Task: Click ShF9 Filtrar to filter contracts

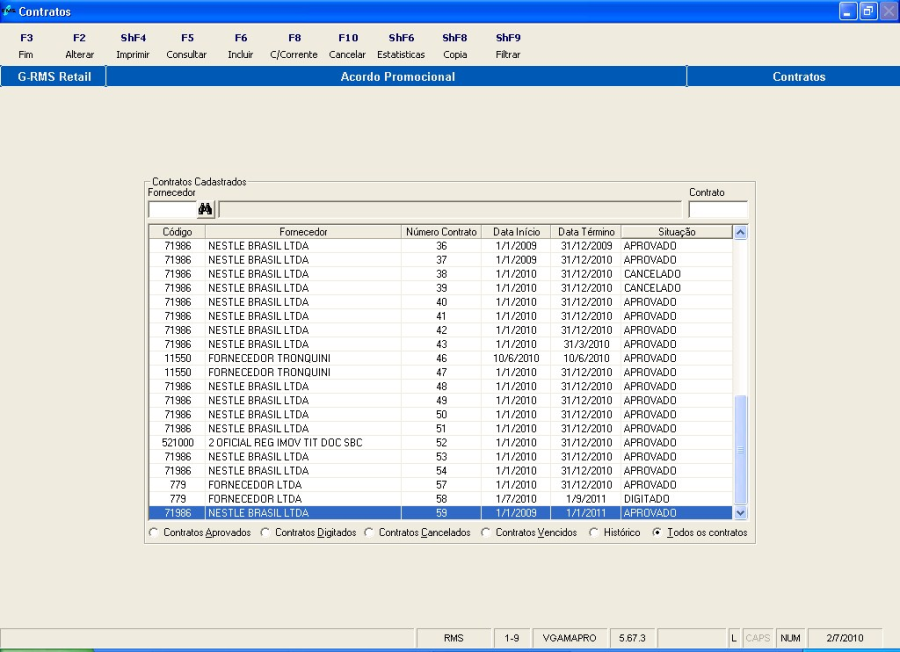Action: [x=508, y=46]
